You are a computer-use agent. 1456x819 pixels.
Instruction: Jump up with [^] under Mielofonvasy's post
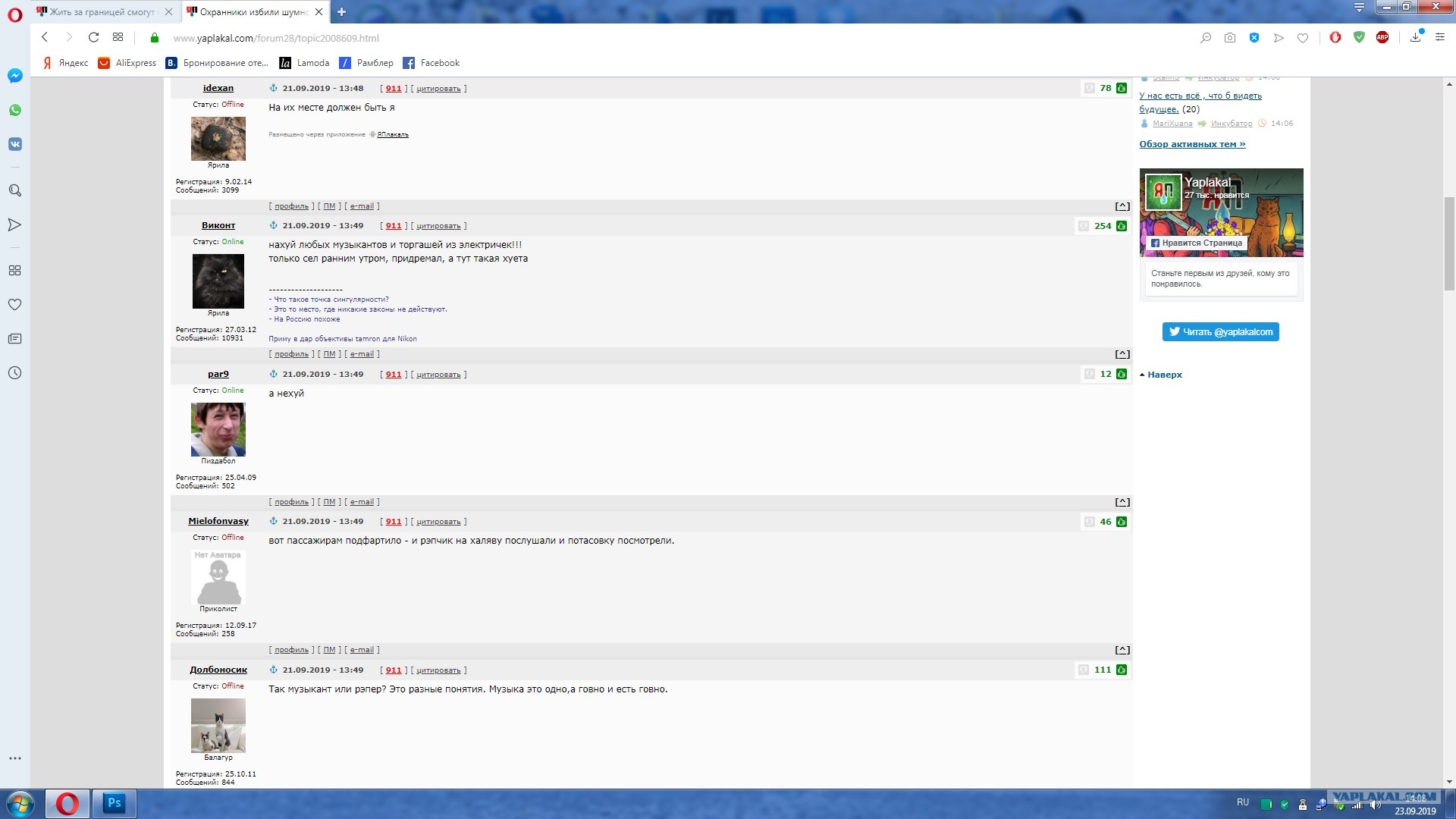point(1122,650)
